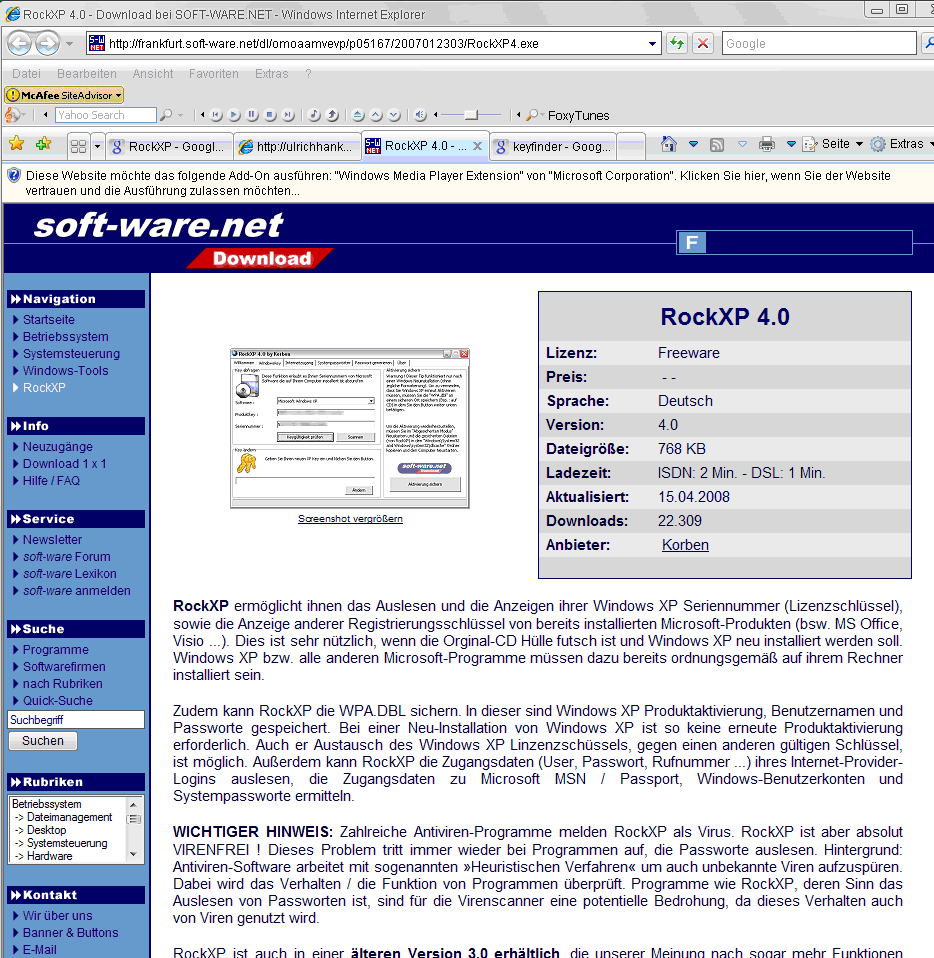The width and height of the screenshot is (934, 958).
Task: Mute audio via FoxyTunes speaker icon
Action: [420, 115]
